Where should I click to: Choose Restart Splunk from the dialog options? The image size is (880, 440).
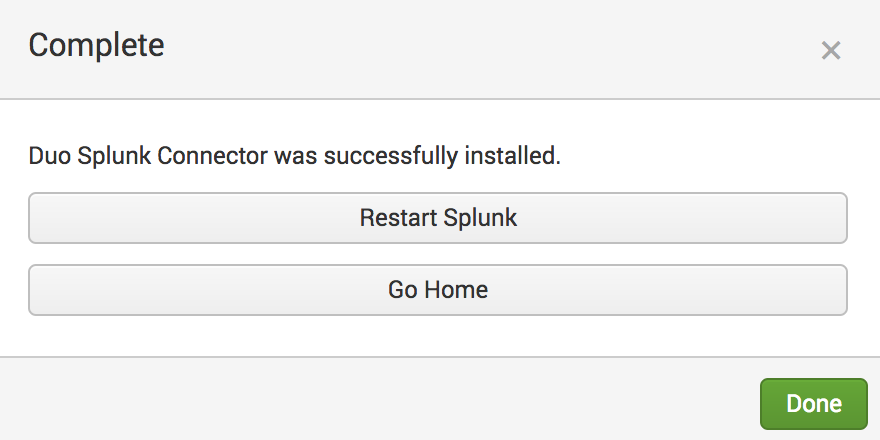(438, 218)
